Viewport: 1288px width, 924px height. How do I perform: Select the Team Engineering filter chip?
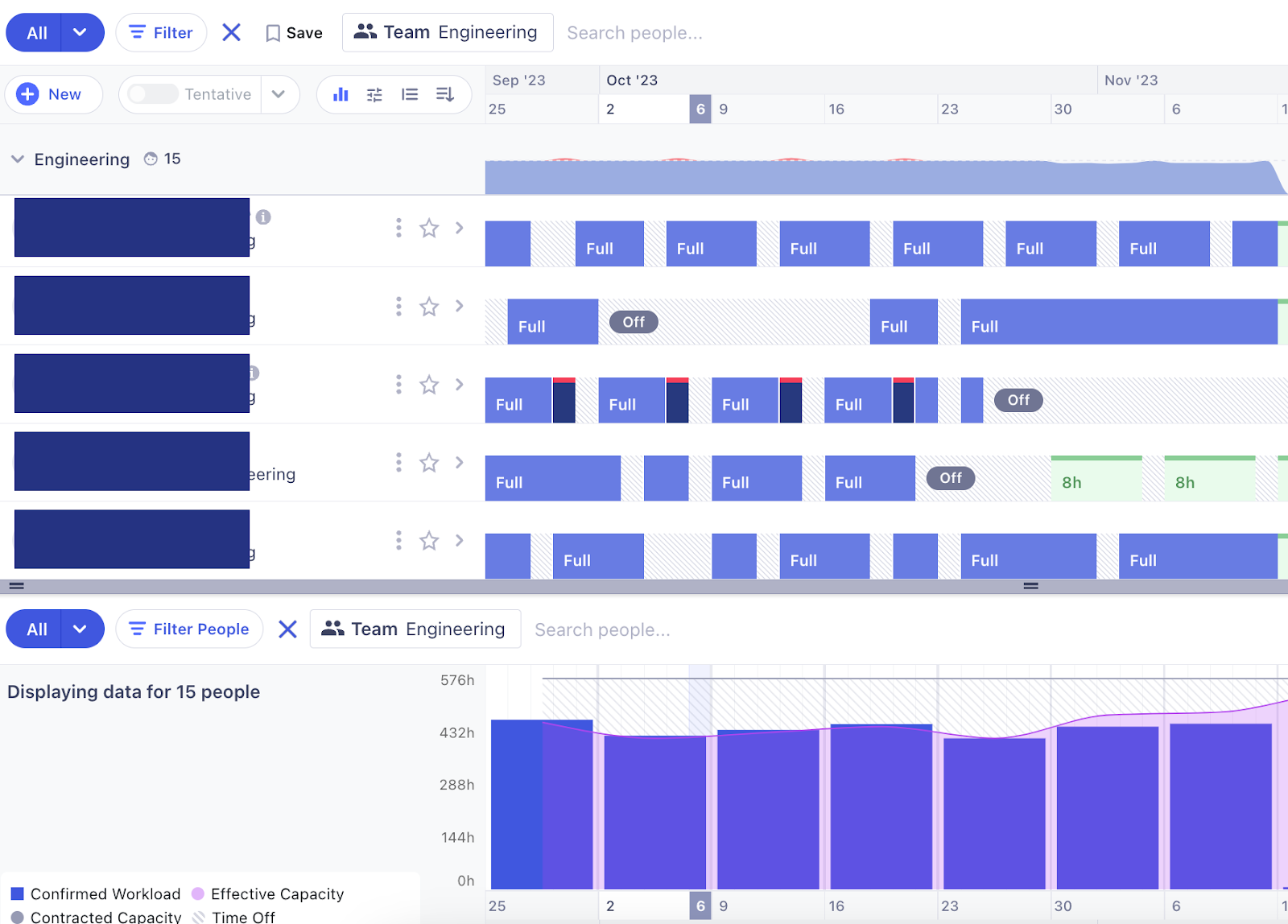448,32
